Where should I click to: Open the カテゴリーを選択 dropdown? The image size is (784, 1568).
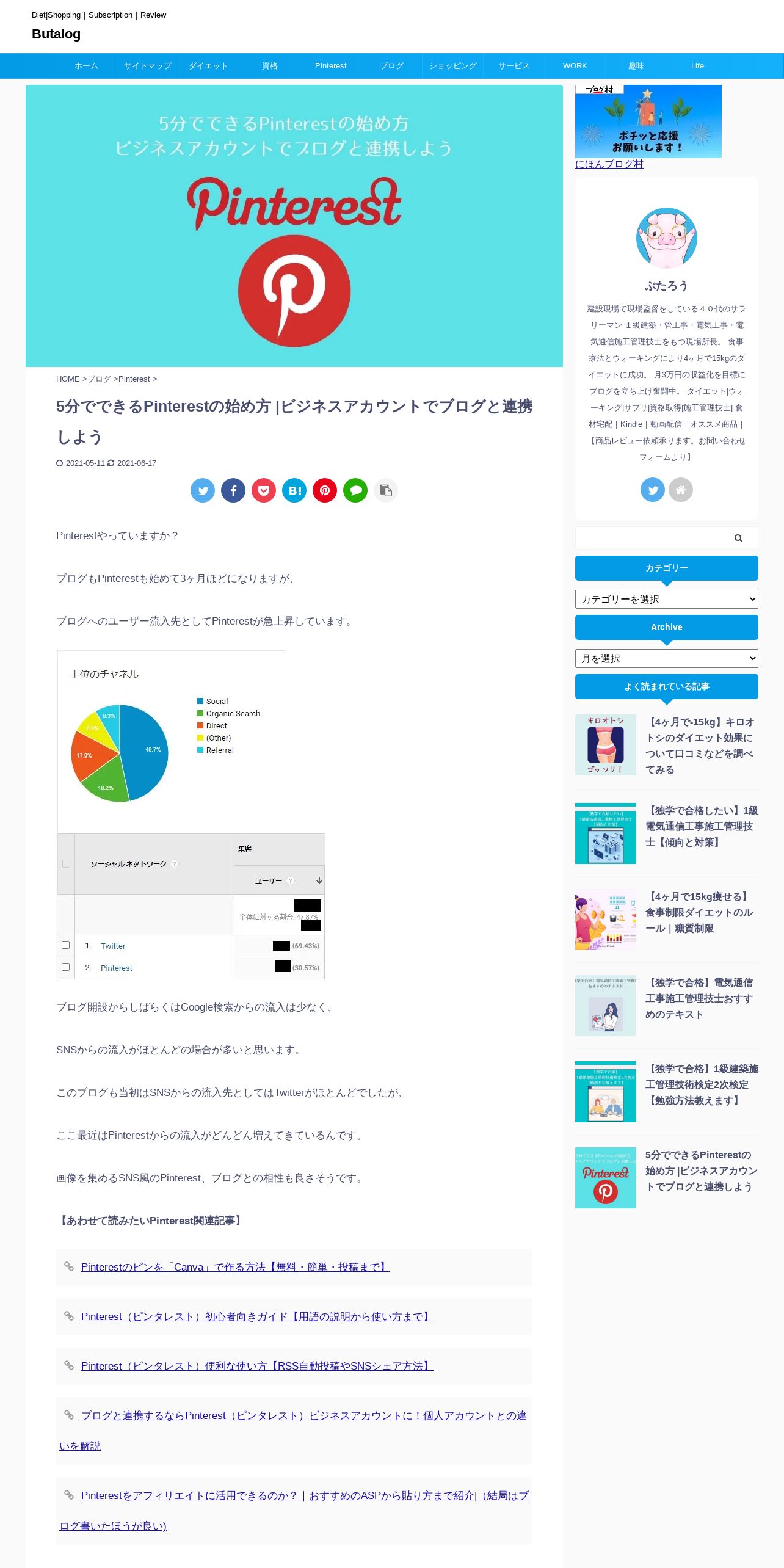click(667, 599)
